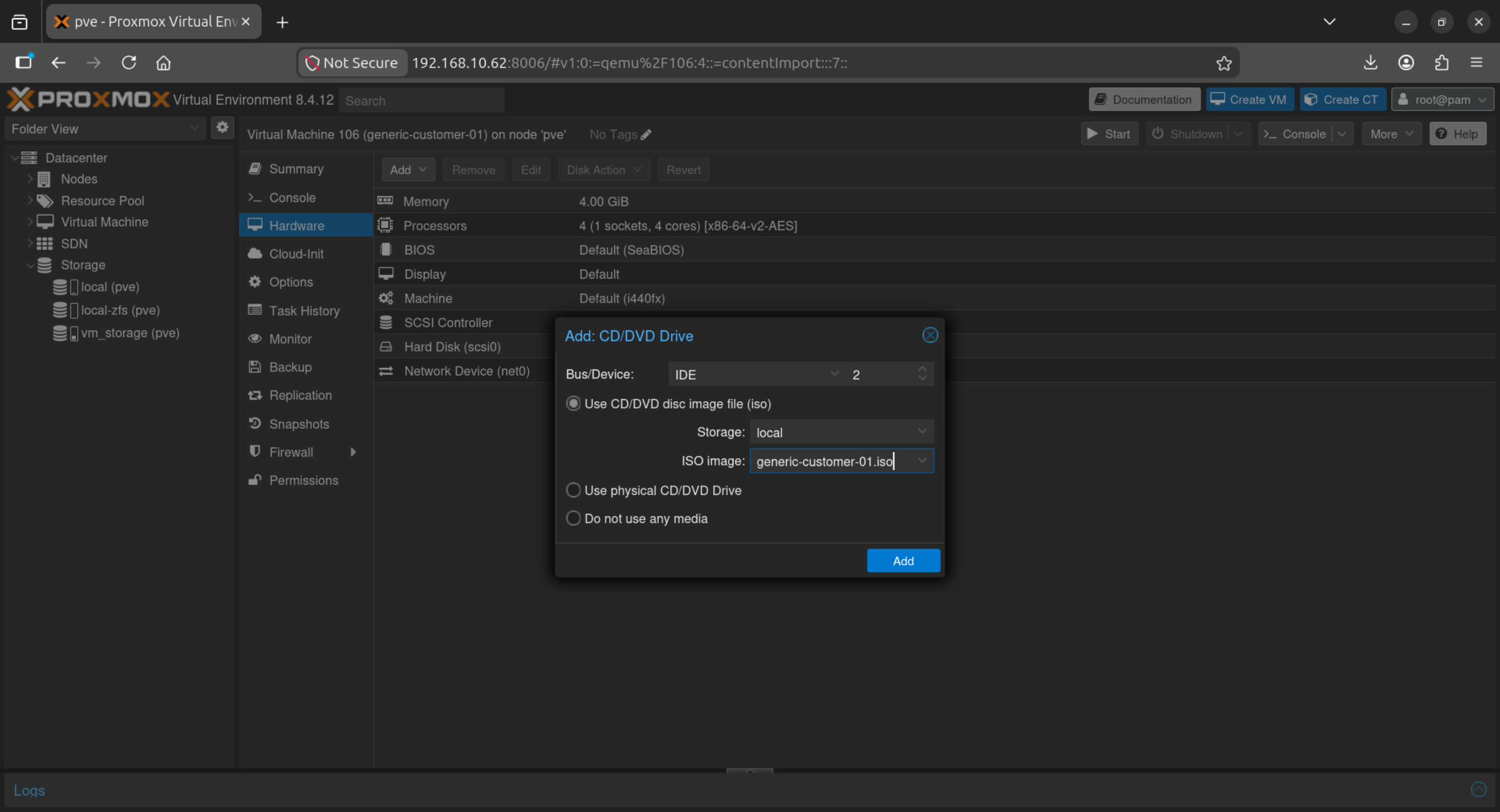
Task: Click the Machine gears icon
Action: (385, 298)
